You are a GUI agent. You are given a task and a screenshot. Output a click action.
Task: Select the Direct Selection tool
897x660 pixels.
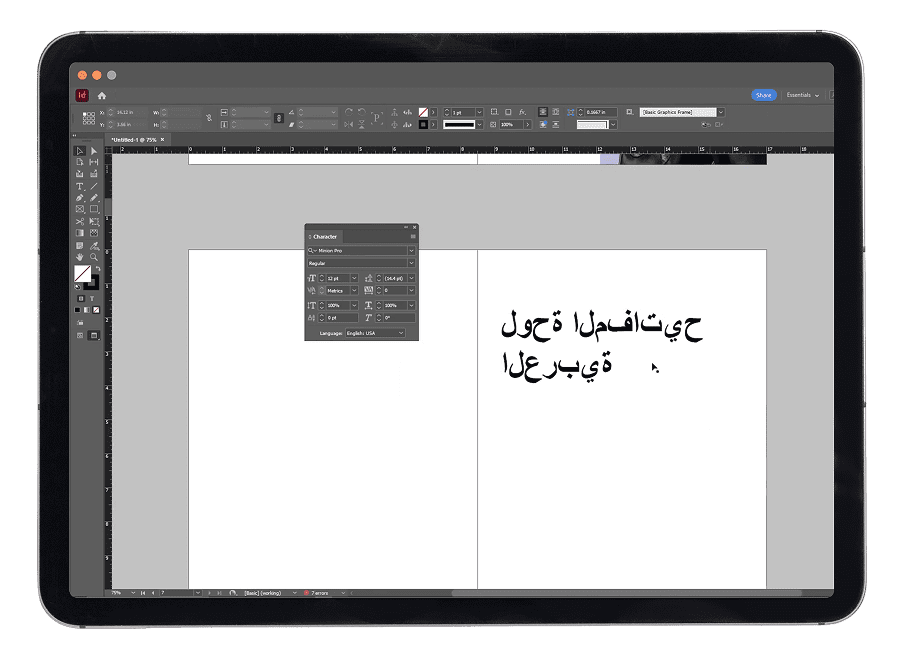pyautogui.click(x=94, y=151)
